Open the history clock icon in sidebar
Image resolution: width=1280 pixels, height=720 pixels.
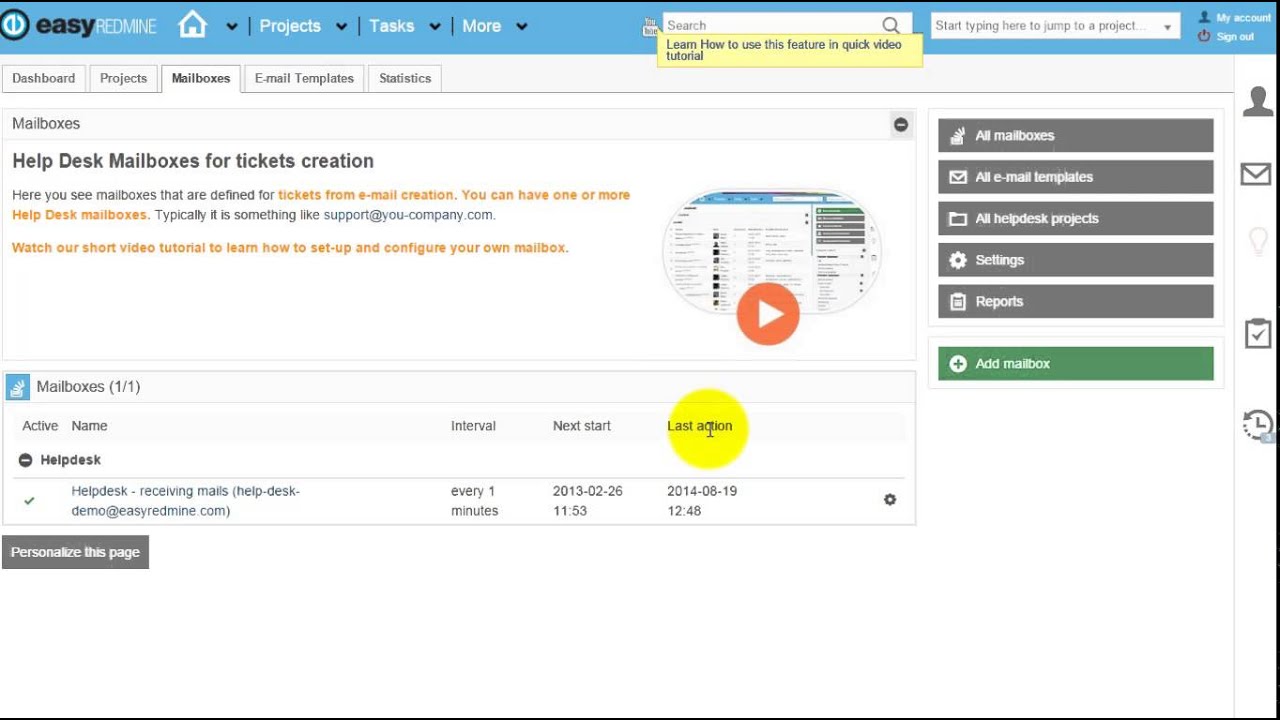tap(1258, 425)
